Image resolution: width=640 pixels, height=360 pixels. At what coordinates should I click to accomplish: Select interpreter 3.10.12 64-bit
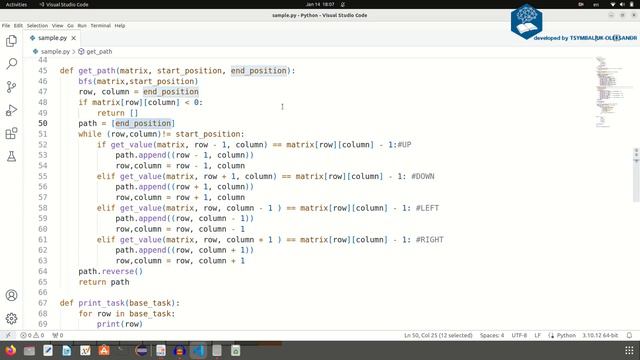[x=600, y=335]
